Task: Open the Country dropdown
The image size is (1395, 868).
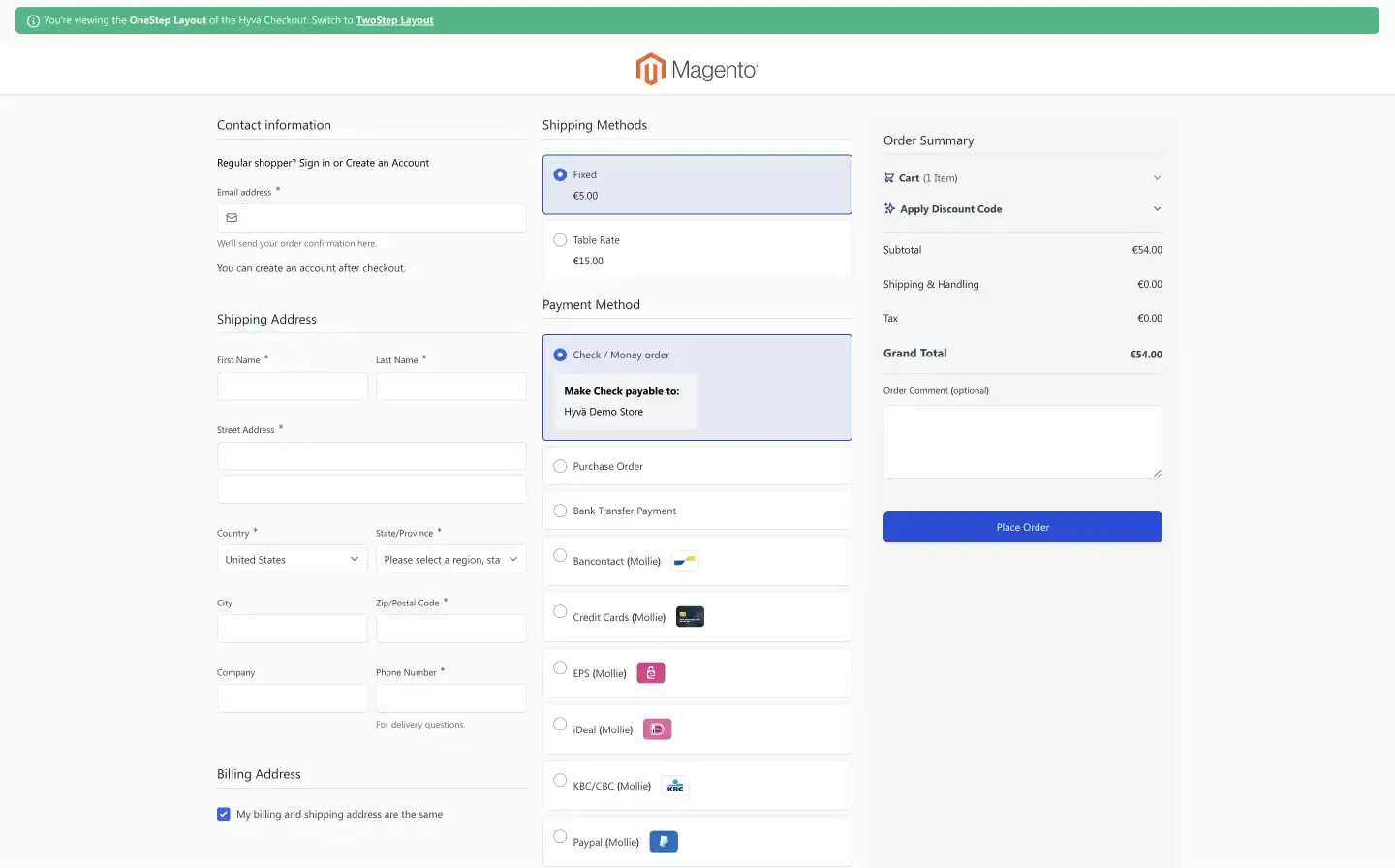Action: 292,559
